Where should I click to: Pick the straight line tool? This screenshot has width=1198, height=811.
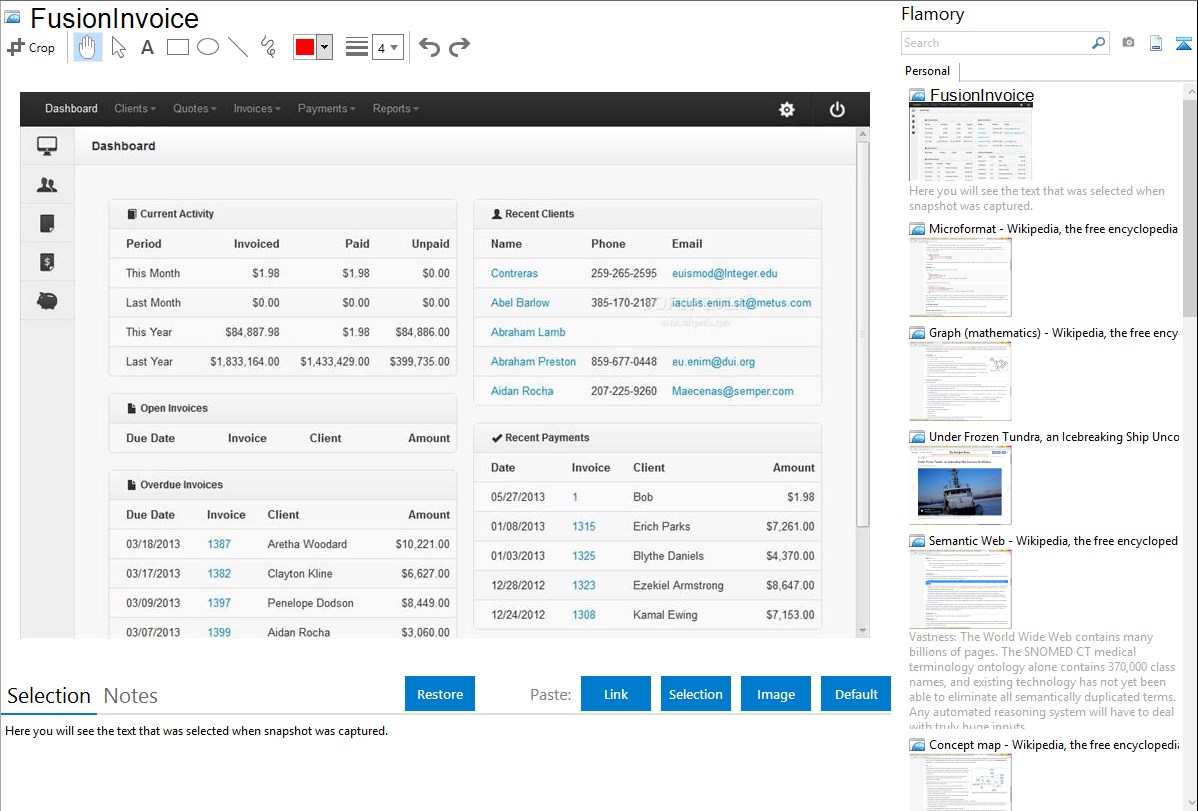238,47
